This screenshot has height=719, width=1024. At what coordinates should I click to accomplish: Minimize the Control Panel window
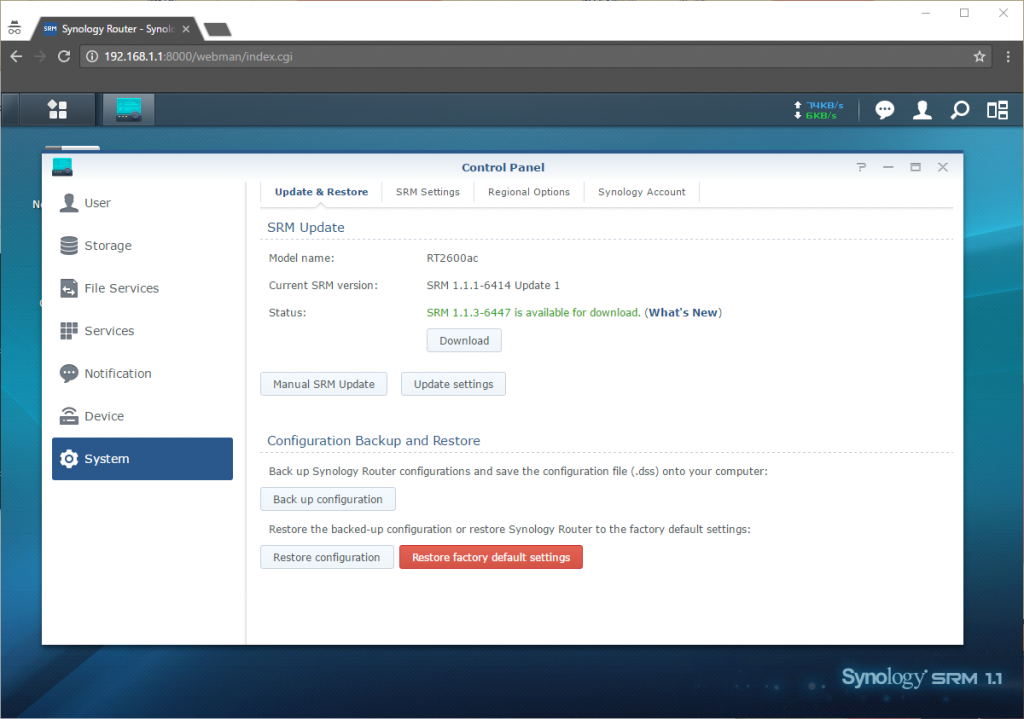pyautogui.click(x=888, y=167)
